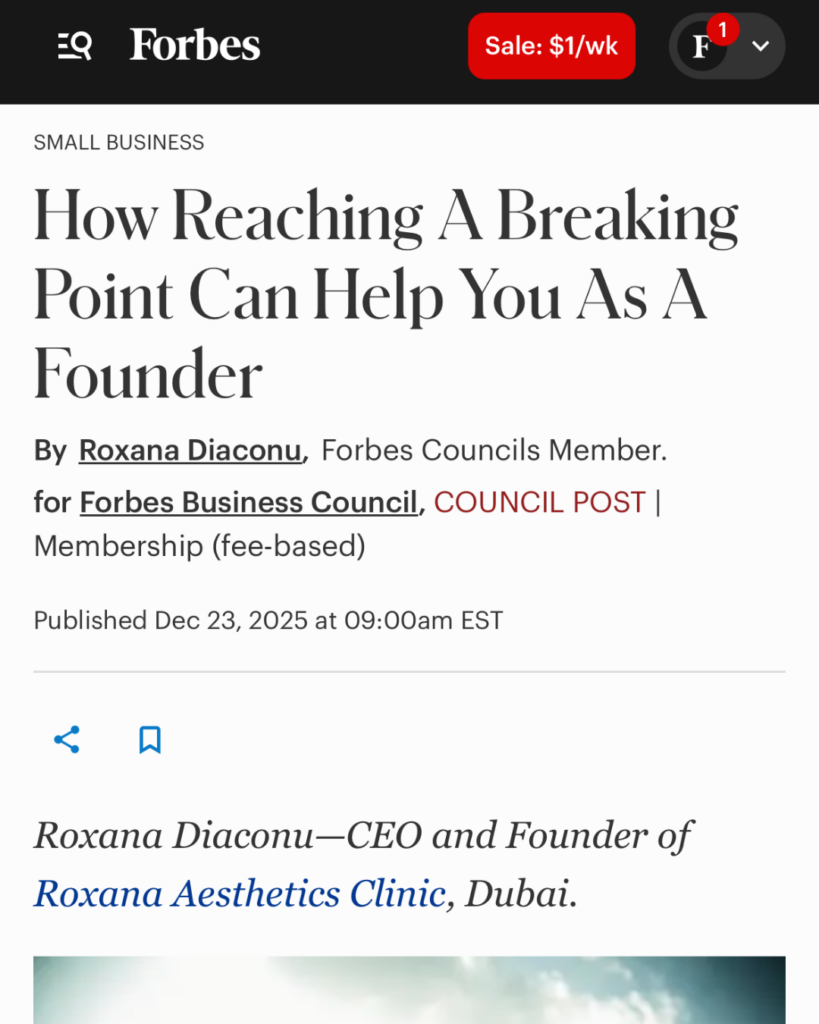
Task: Visit the Roxana Aesthetics Clinic link
Action: tap(239, 893)
